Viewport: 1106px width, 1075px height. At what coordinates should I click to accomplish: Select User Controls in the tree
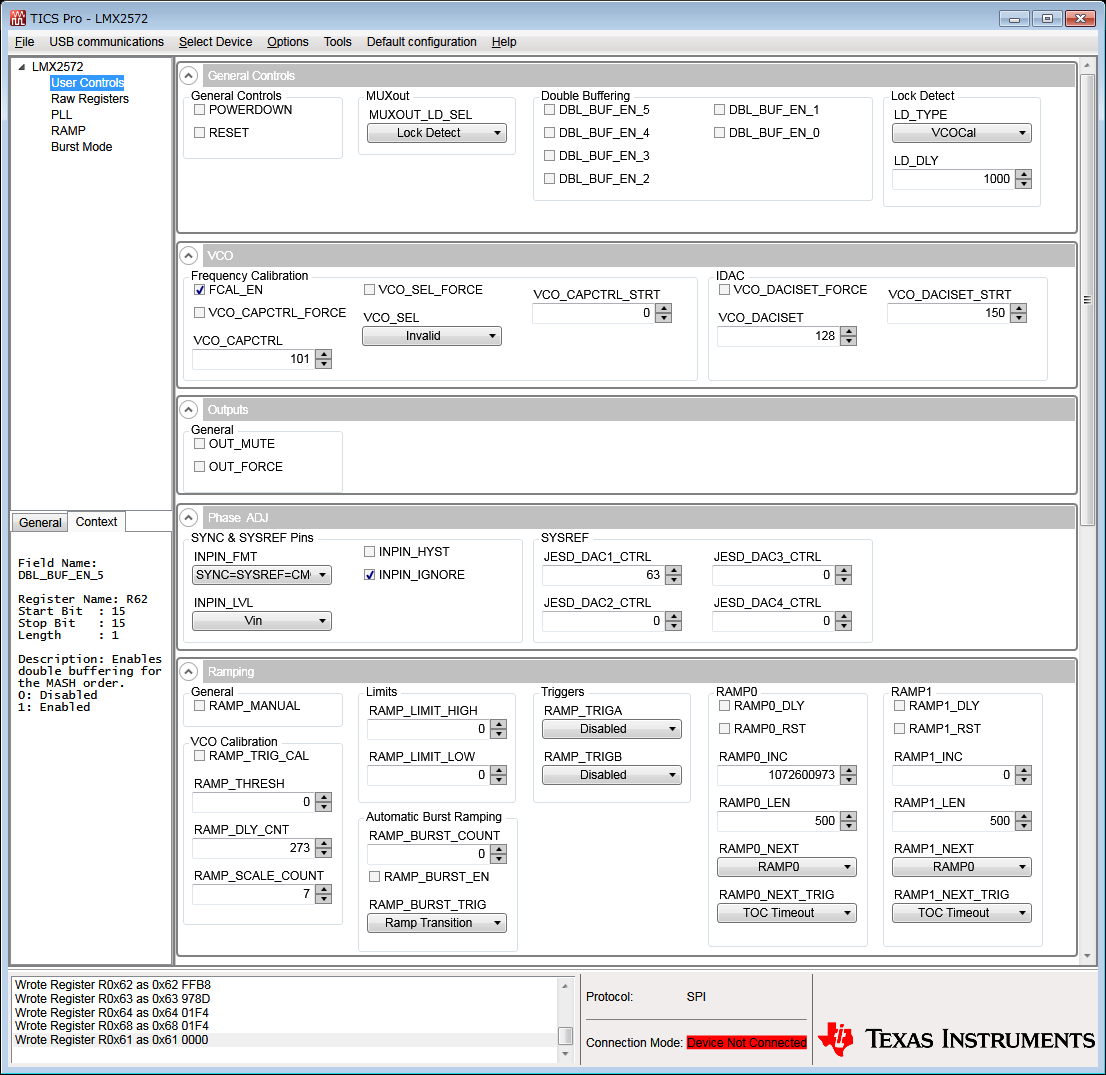(87, 83)
